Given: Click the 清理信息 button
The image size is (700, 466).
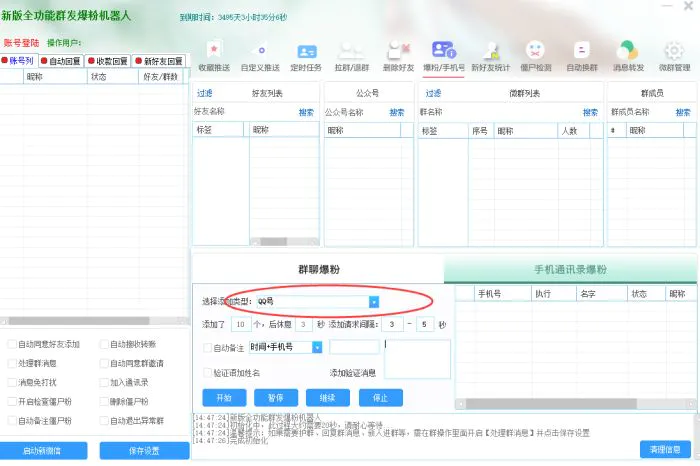Looking at the screenshot, I should pyautogui.click(x=665, y=449).
